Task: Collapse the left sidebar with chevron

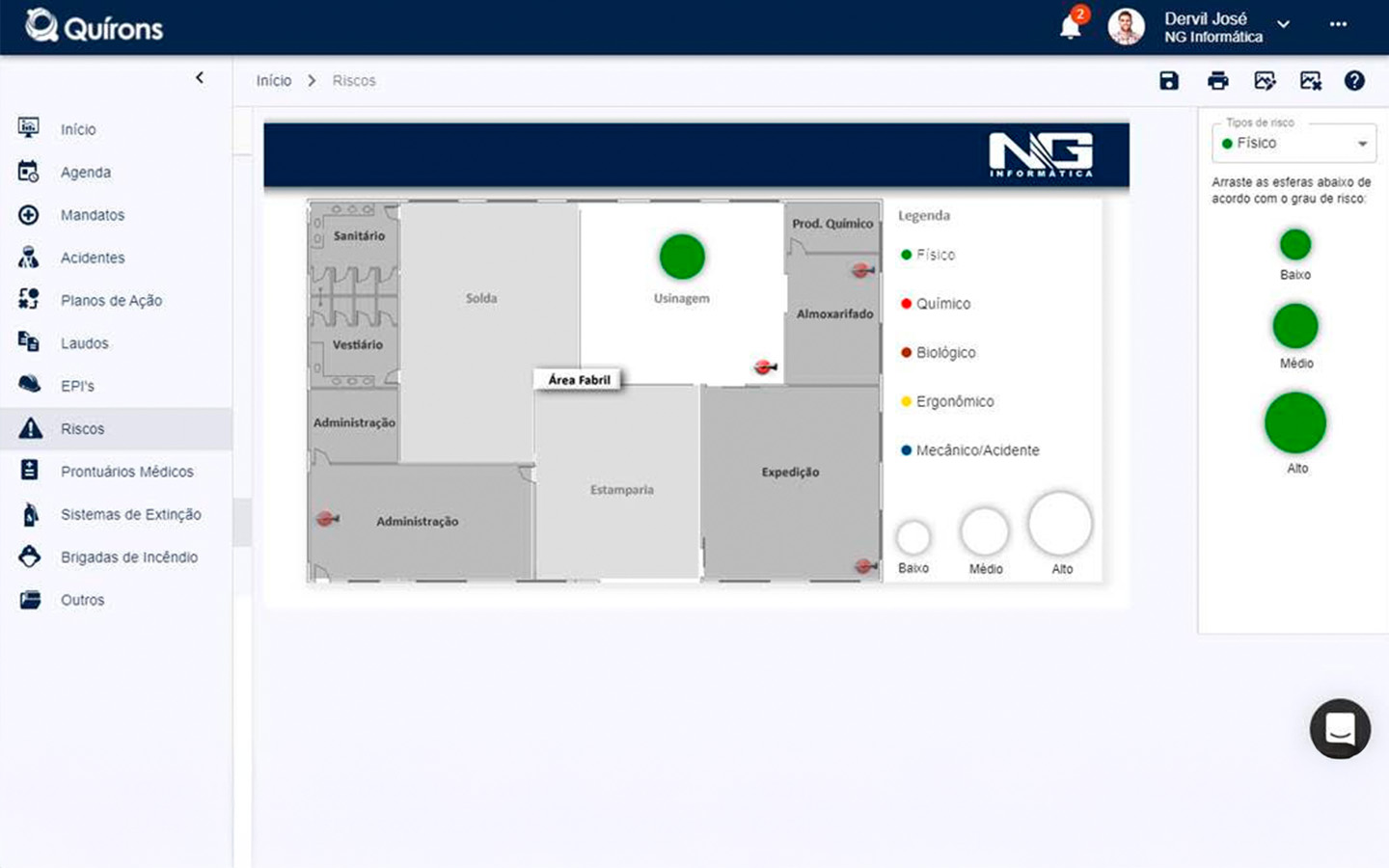Action: 200,78
